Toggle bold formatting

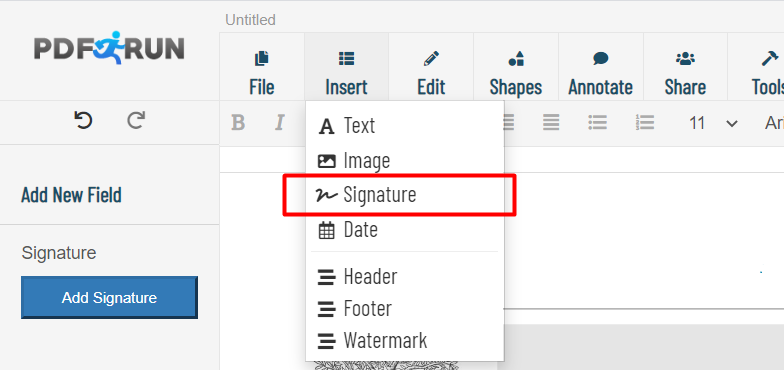(238, 122)
